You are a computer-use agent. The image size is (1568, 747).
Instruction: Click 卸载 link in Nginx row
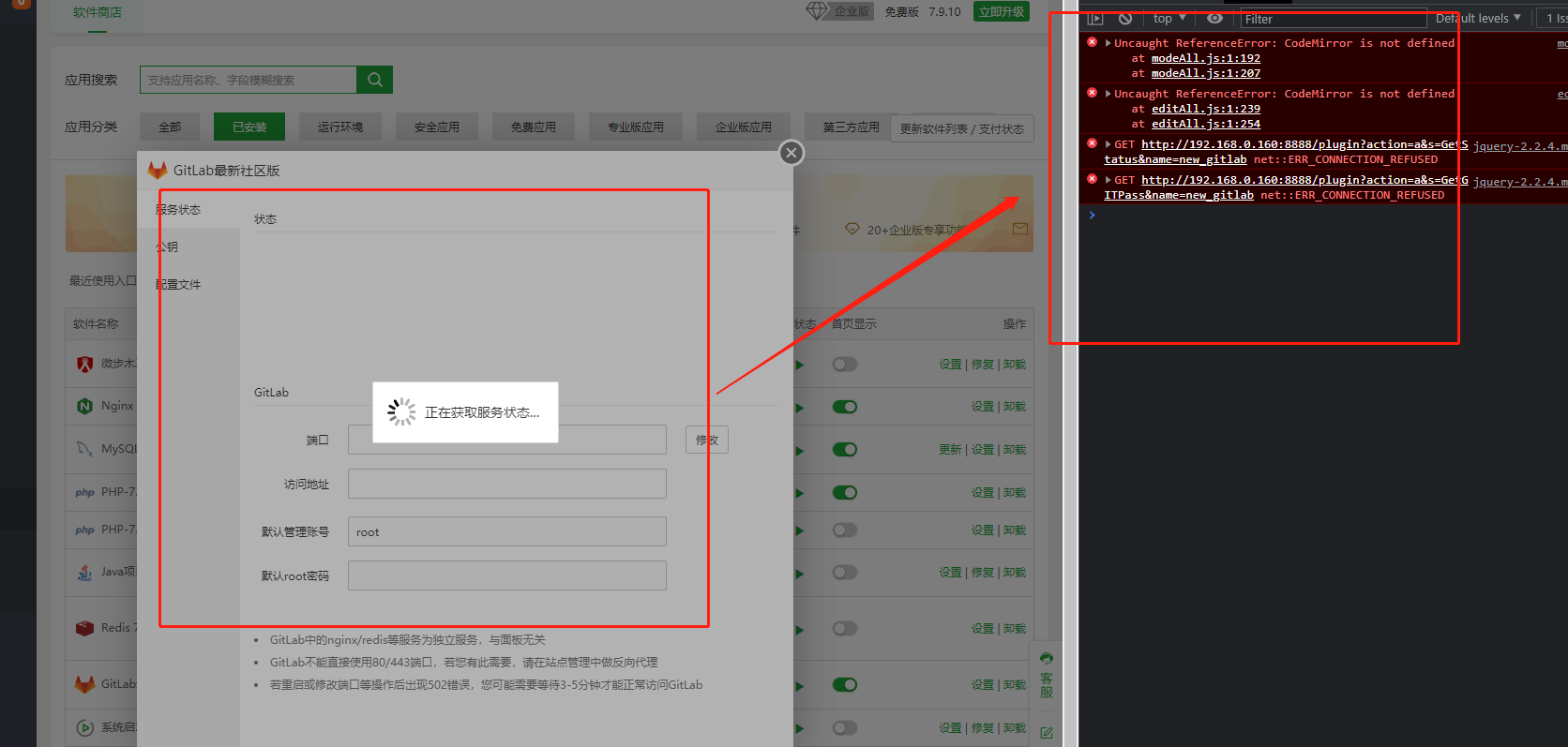click(1015, 407)
